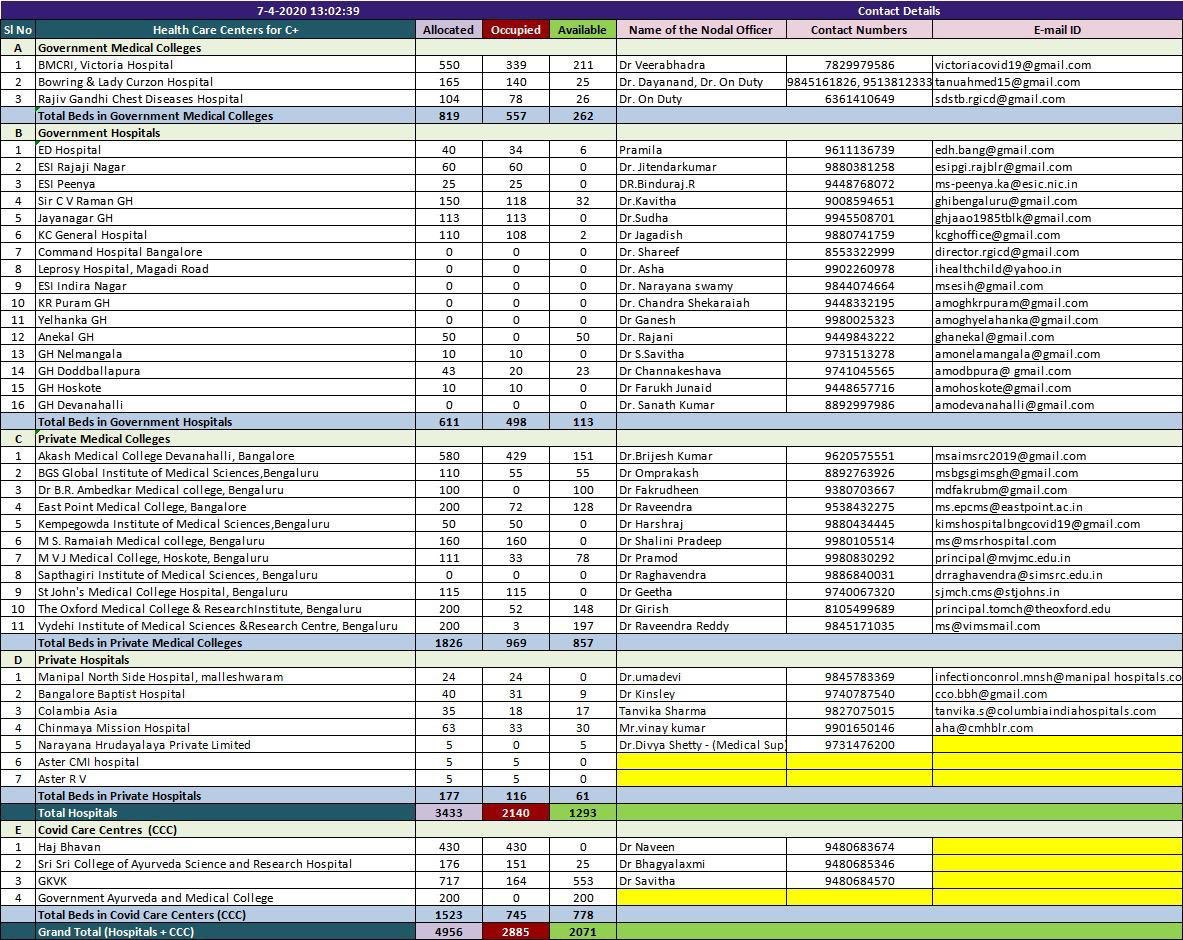1183x940 pixels.
Task: Select the 'GKVK' cell
Action: (x=226, y=880)
